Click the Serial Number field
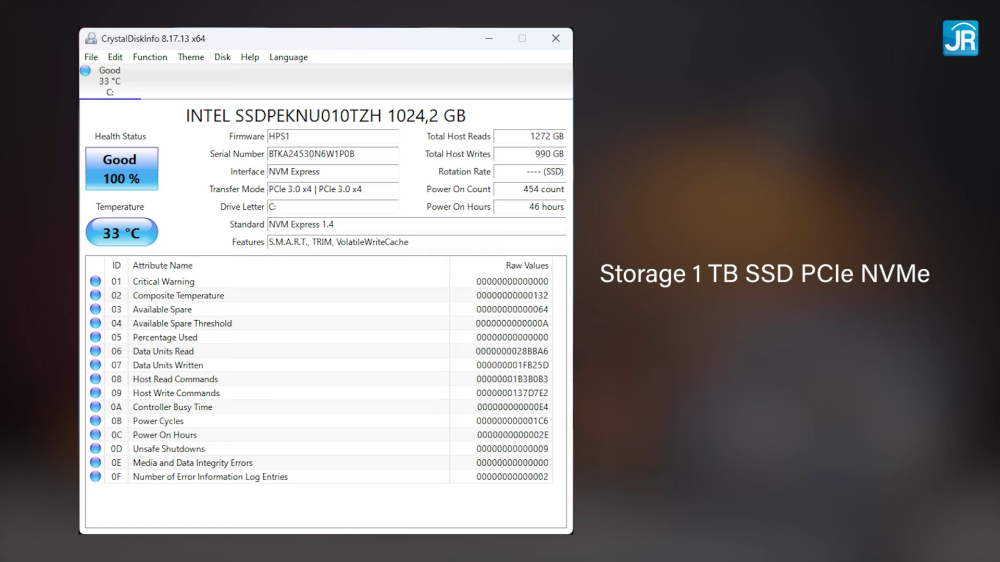Image resolution: width=1000 pixels, height=562 pixels. click(x=332, y=154)
